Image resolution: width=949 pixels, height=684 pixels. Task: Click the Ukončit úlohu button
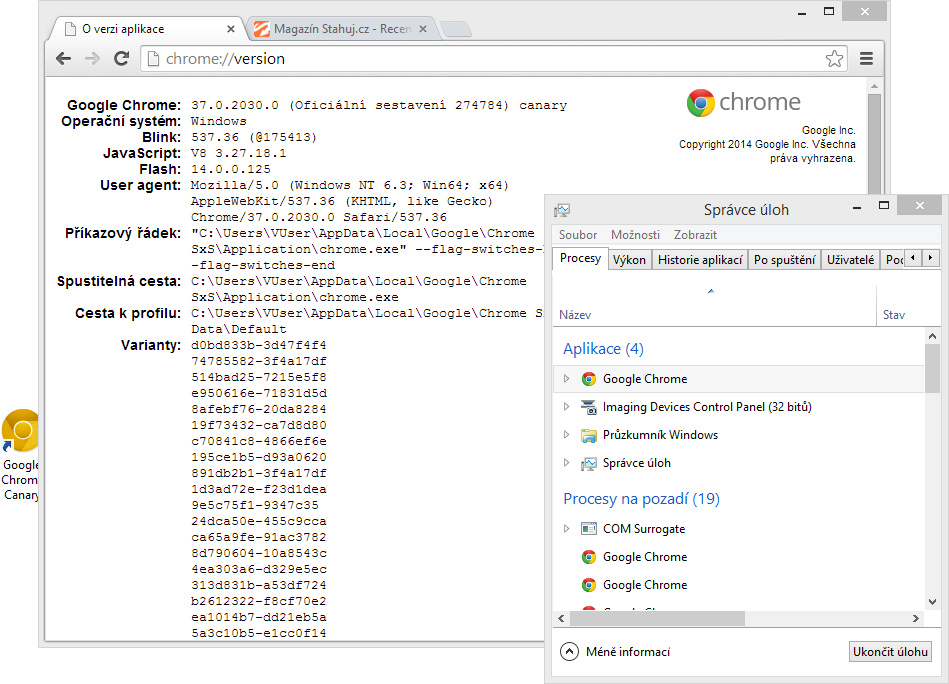(x=890, y=652)
